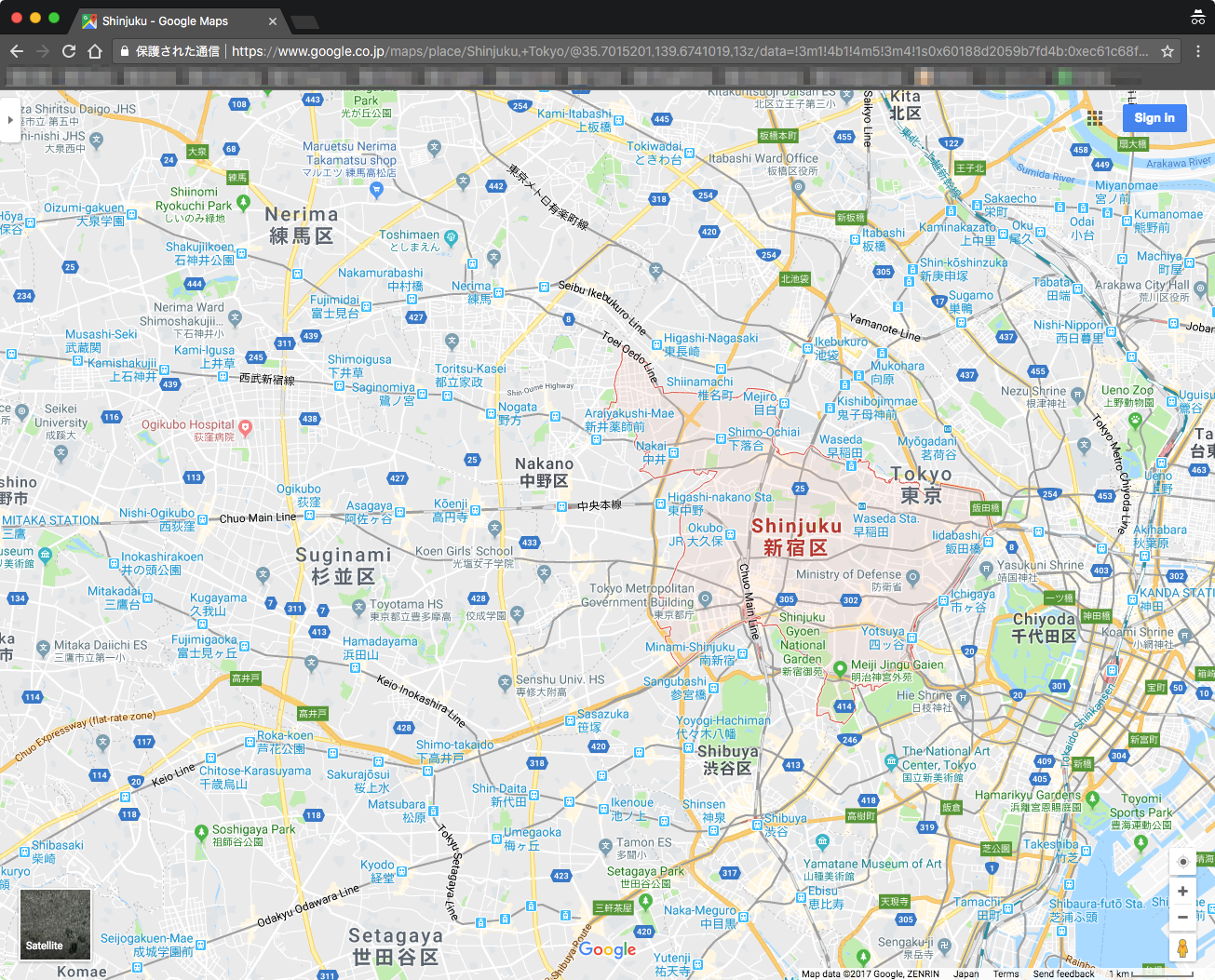This screenshot has width=1215, height=980.
Task: Click the Suginami 杉並区 ward label
Action: click(344, 566)
